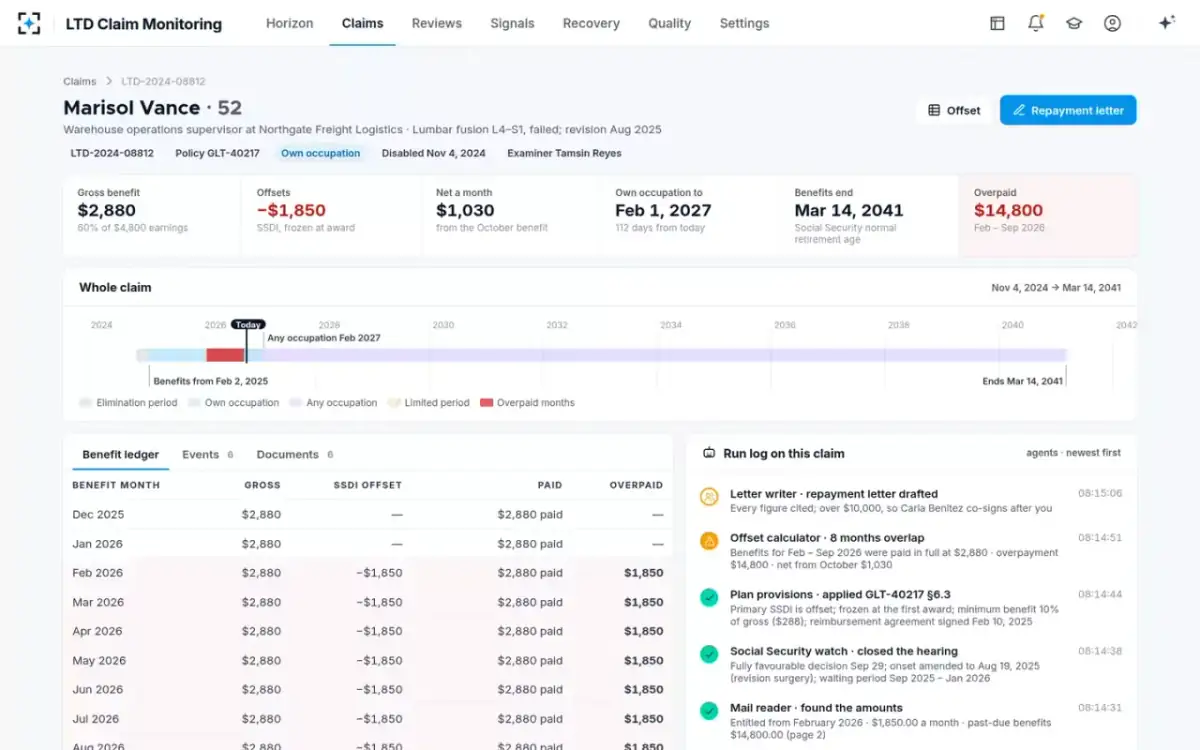
Task: Click the Repayment letter button
Action: [1068, 110]
